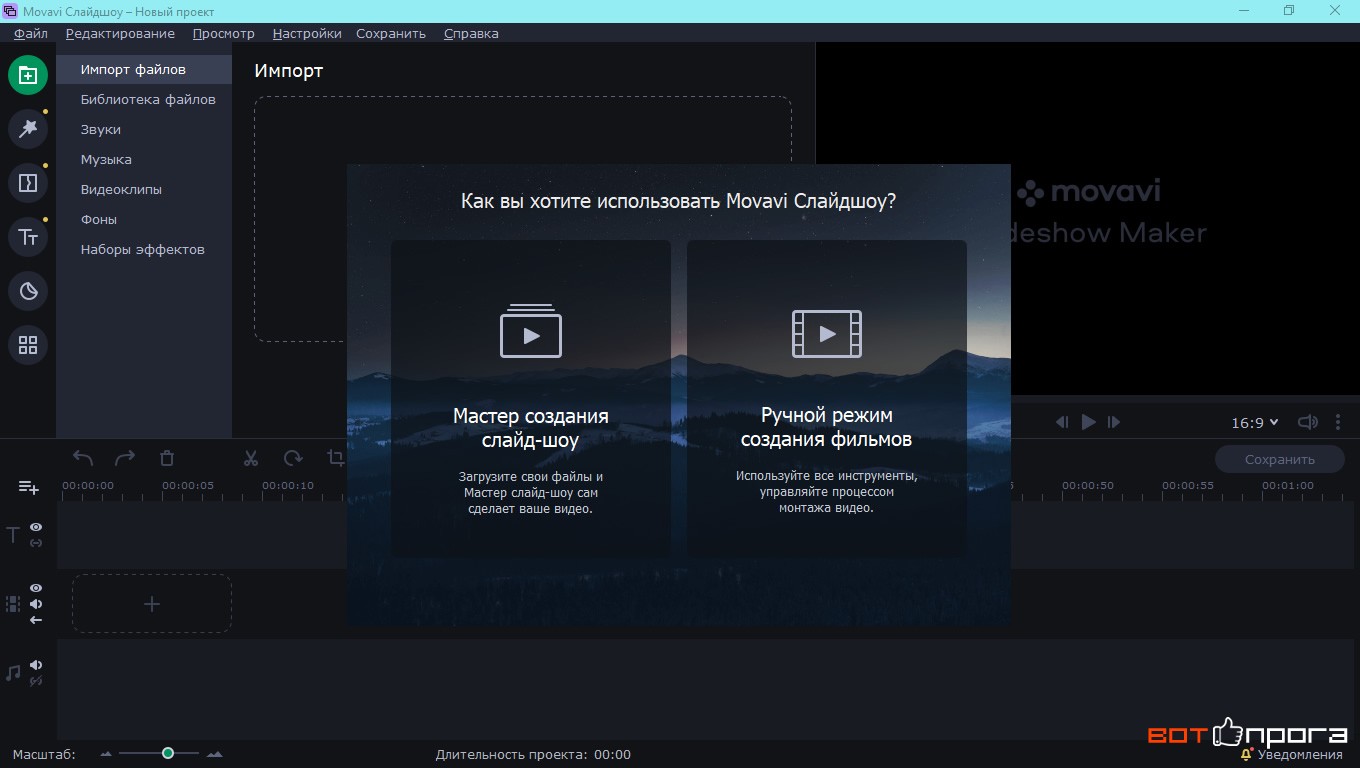This screenshot has height=768, width=1360.
Task: Open the Import files sidebar icon
Action: [28, 75]
